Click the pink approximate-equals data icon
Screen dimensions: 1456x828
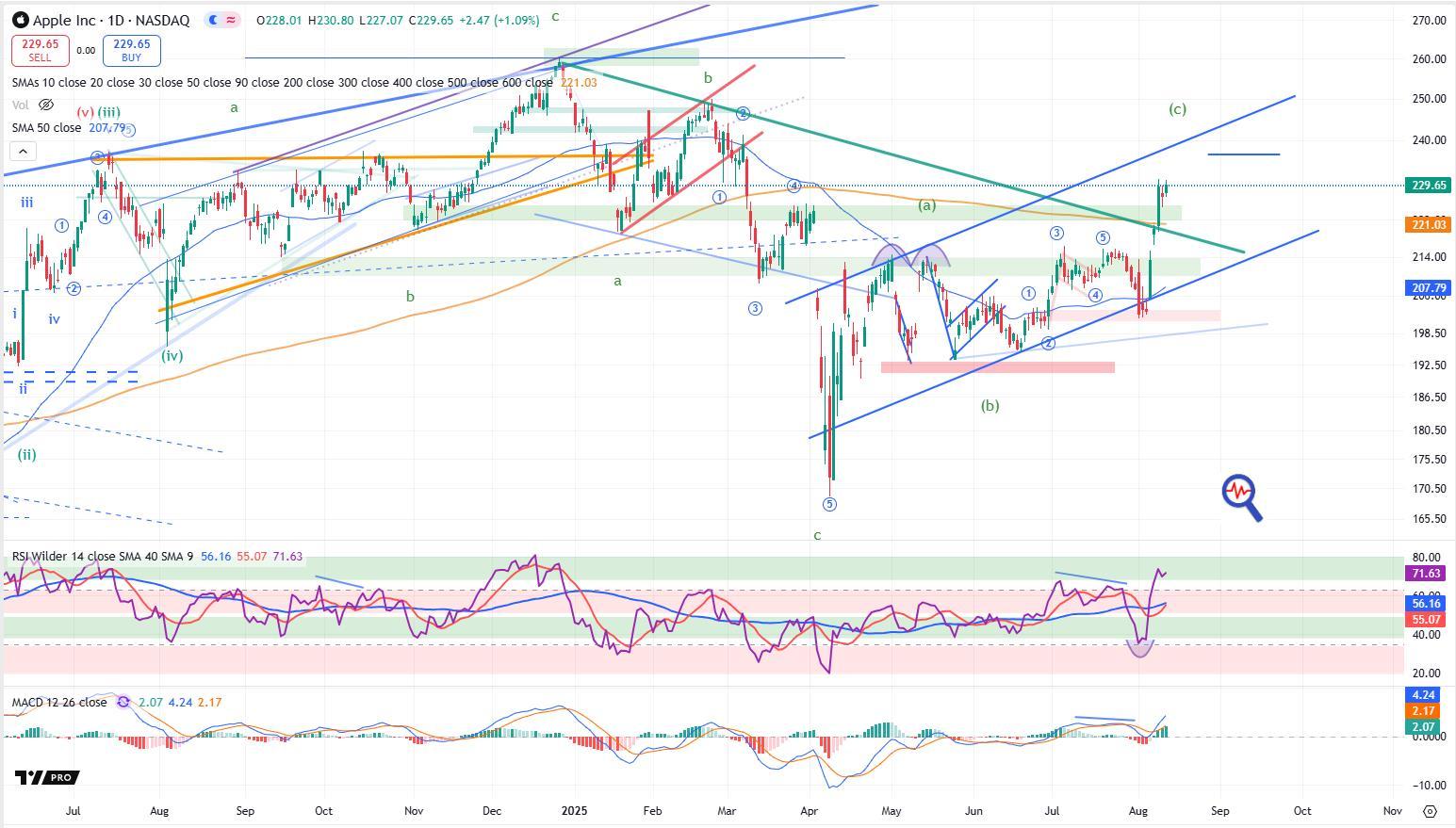click(232, 20)
